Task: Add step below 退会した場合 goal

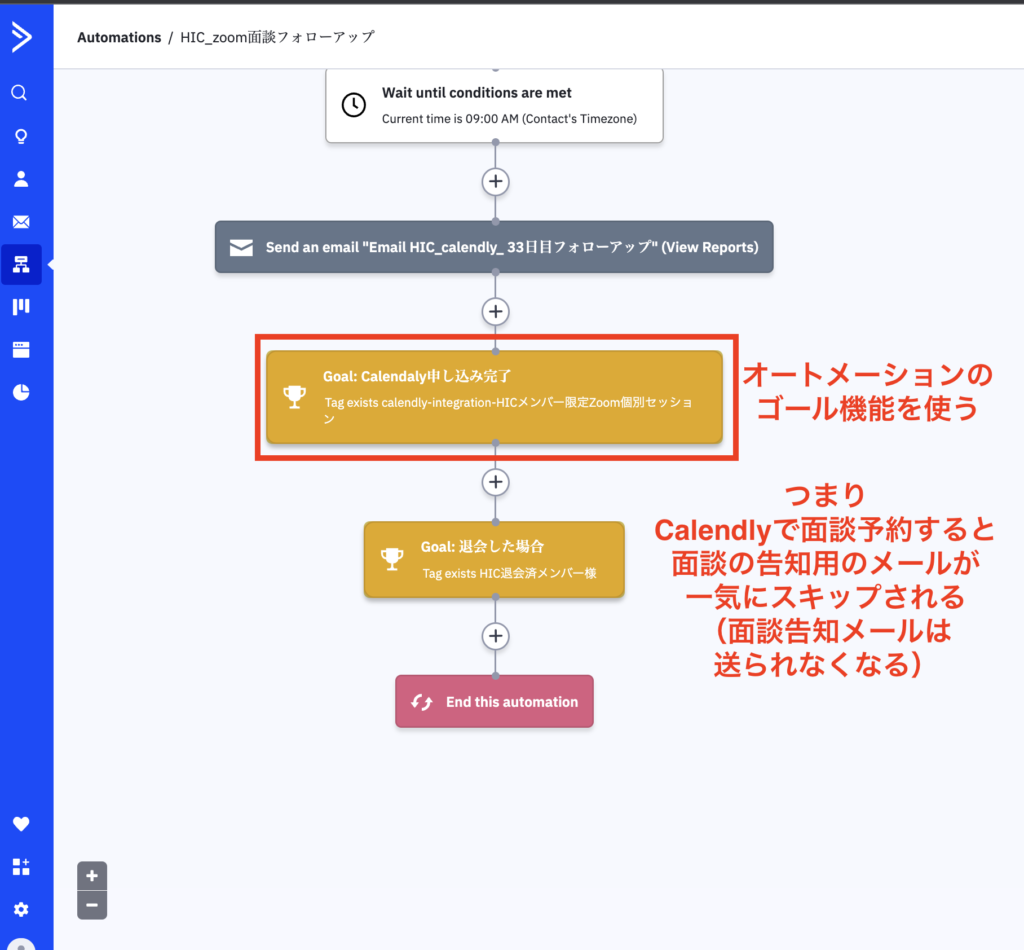Action: pyautogui.click(x=496, y=636)
